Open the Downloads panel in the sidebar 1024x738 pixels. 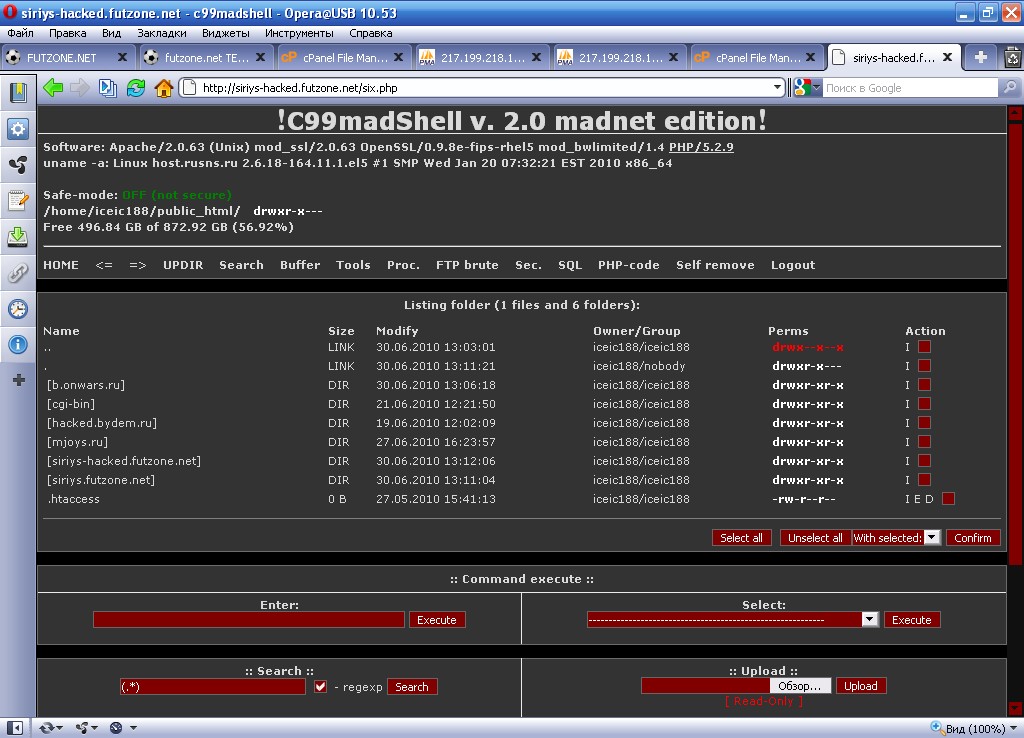[x=17, y=237]
